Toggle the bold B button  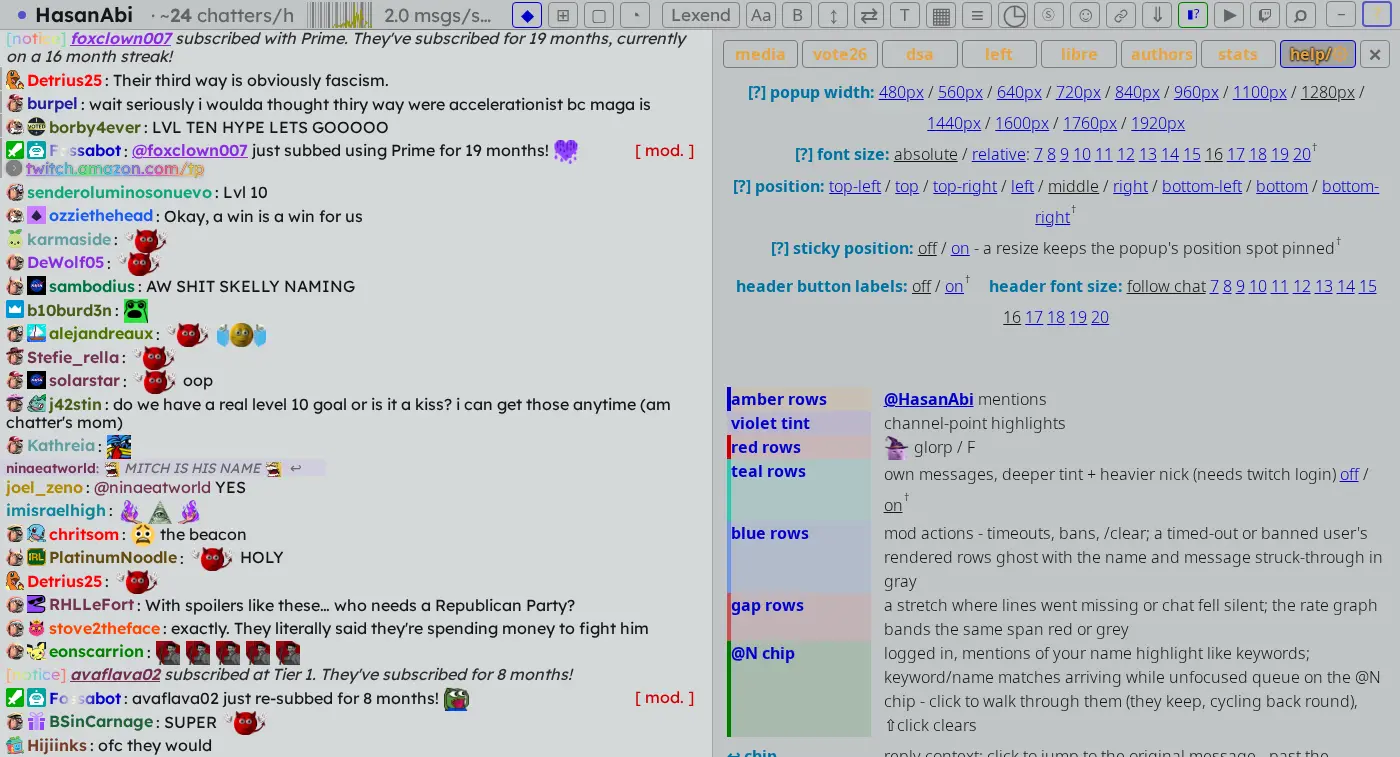[797, 15]
